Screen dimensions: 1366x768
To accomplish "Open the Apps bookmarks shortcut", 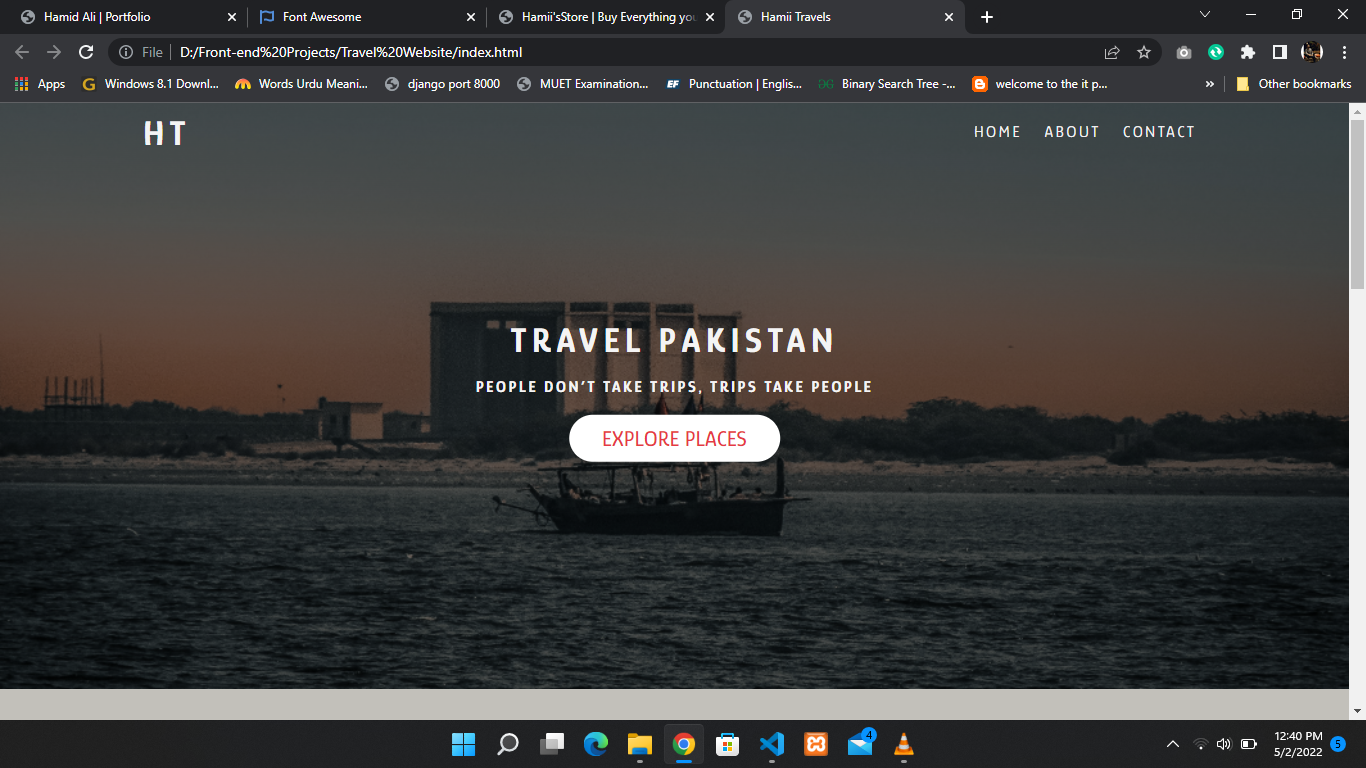I will pos(40,84).
